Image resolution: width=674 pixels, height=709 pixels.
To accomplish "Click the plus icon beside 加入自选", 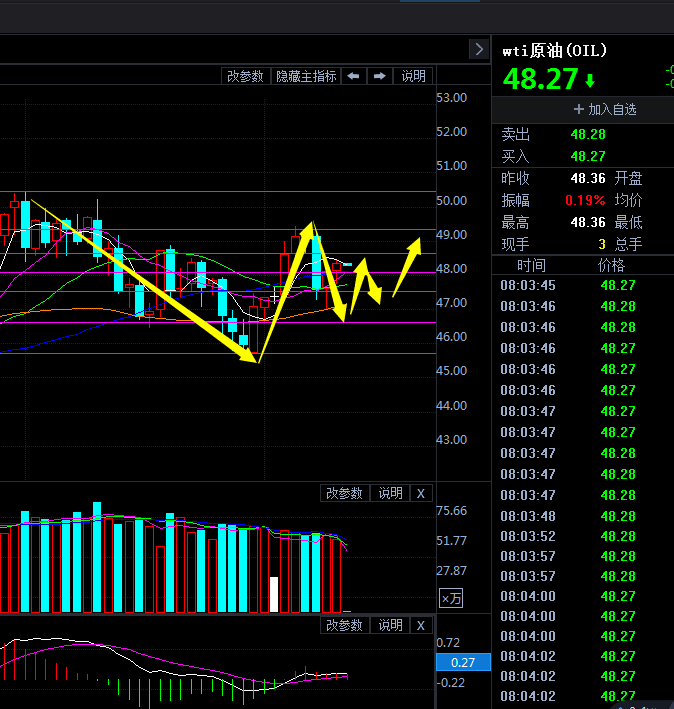I will [x=578, y=109].
